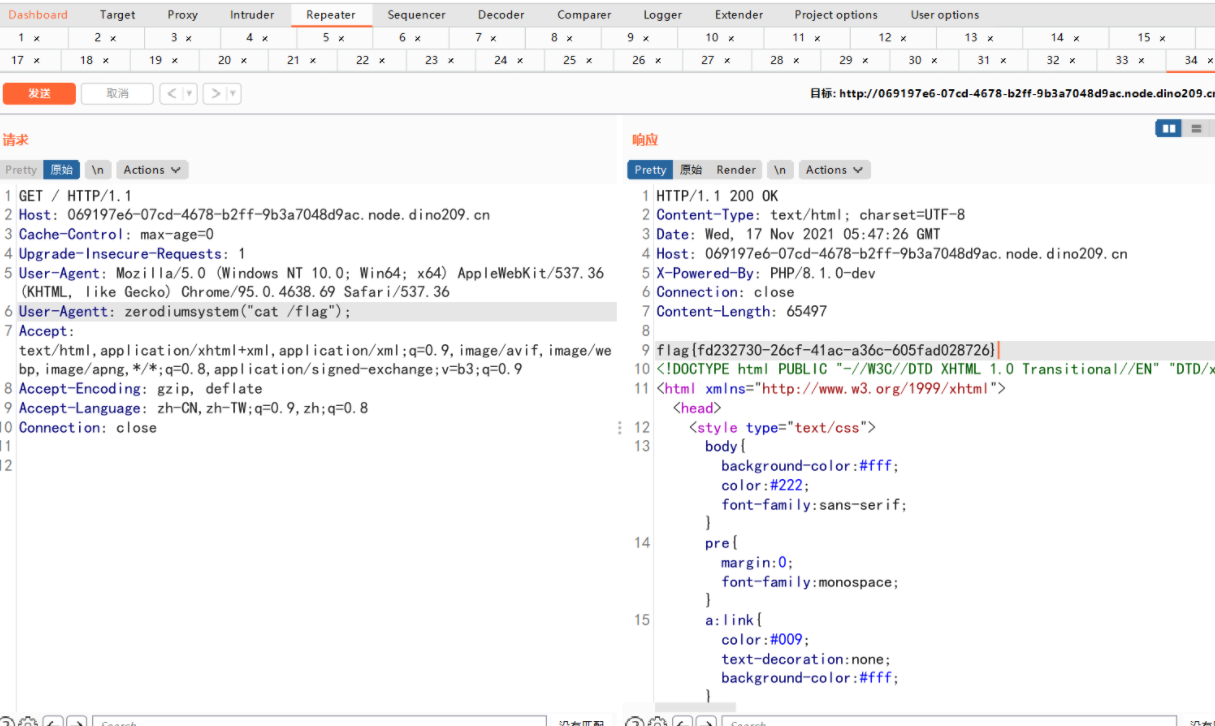The height and width of the screenshot is (726, 1215).
Task: Click the Accept-Encoding: gzip, deflate line
Action: (140, 389)
